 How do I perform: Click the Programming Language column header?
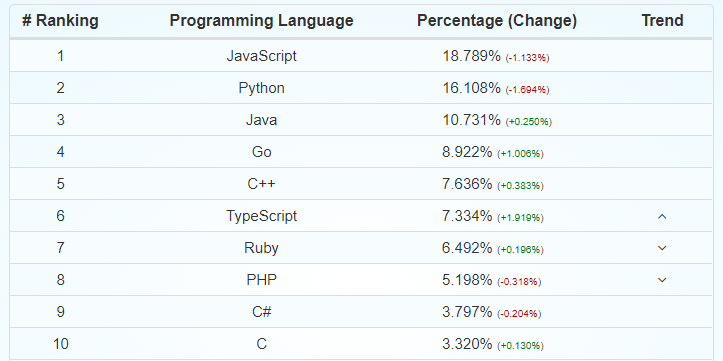[x=261, y=21]
